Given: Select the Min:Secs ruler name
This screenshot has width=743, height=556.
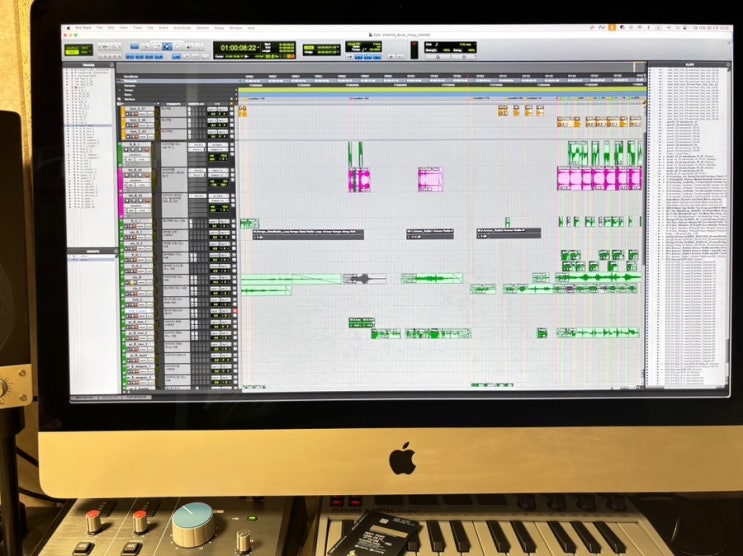Looking at the screenshot, I should (131, 77).
